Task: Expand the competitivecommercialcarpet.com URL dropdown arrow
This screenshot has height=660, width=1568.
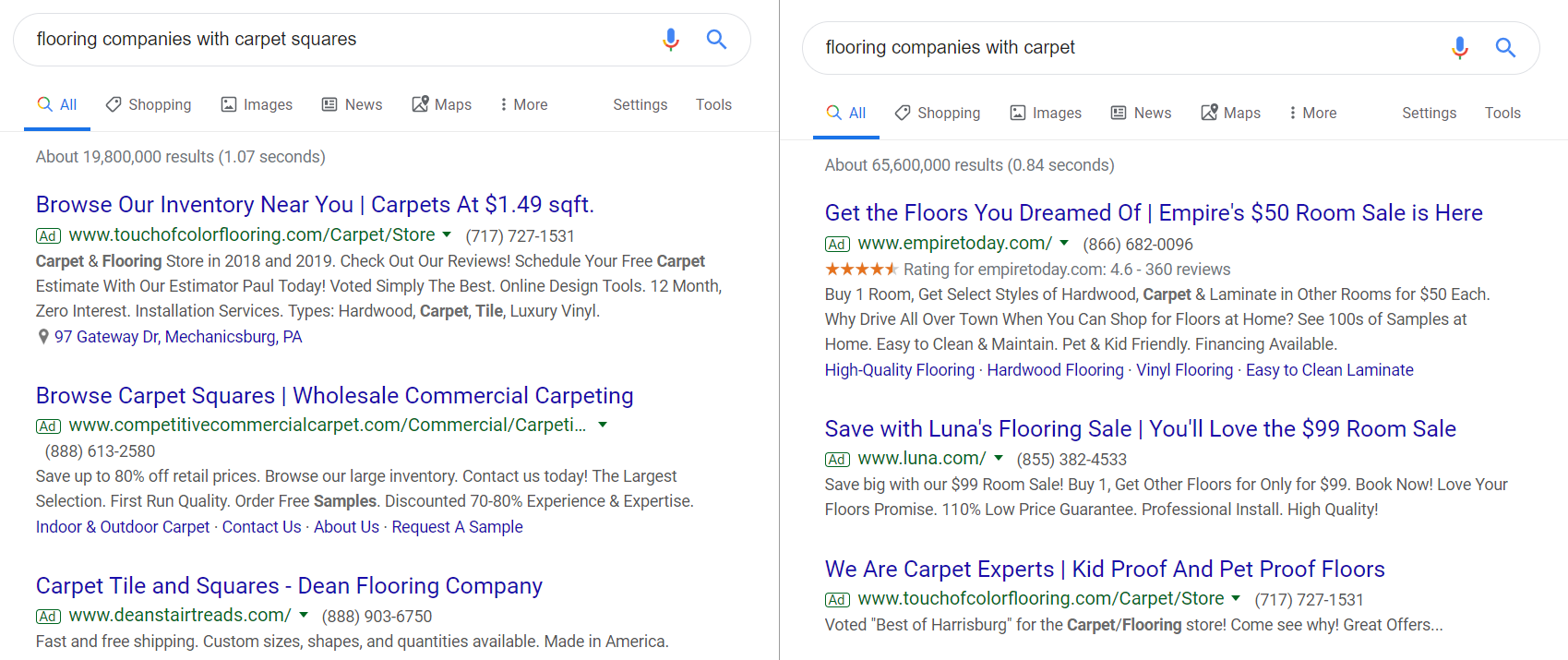Action: [x=603, y=425]
